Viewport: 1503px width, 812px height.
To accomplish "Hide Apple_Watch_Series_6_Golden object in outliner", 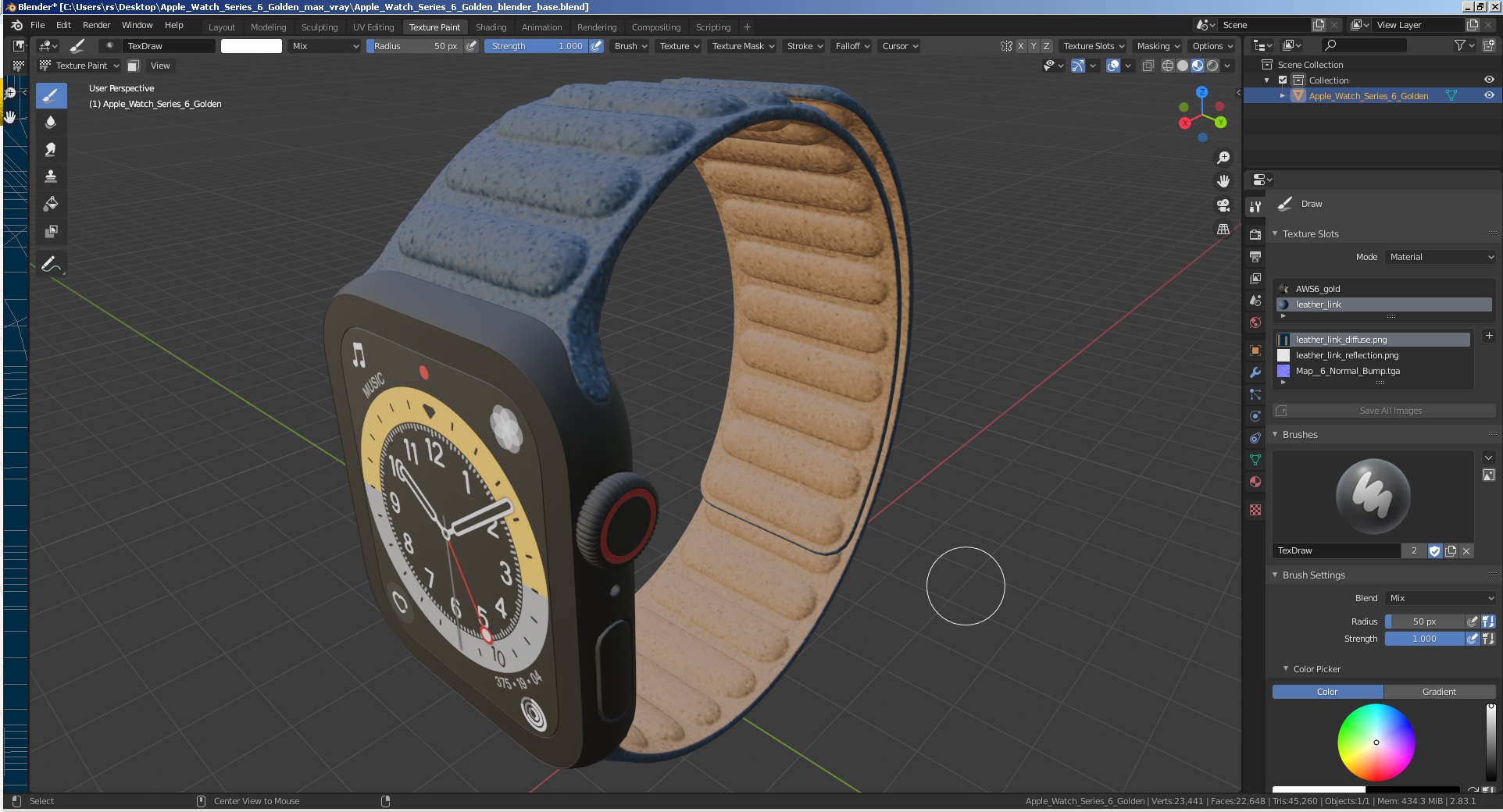I will click(1489, 95).
